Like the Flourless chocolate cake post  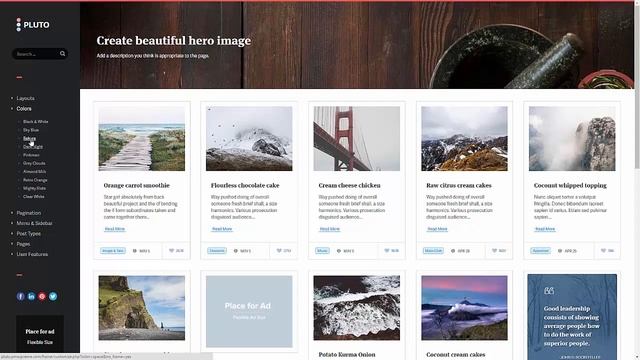pos(284,251)
